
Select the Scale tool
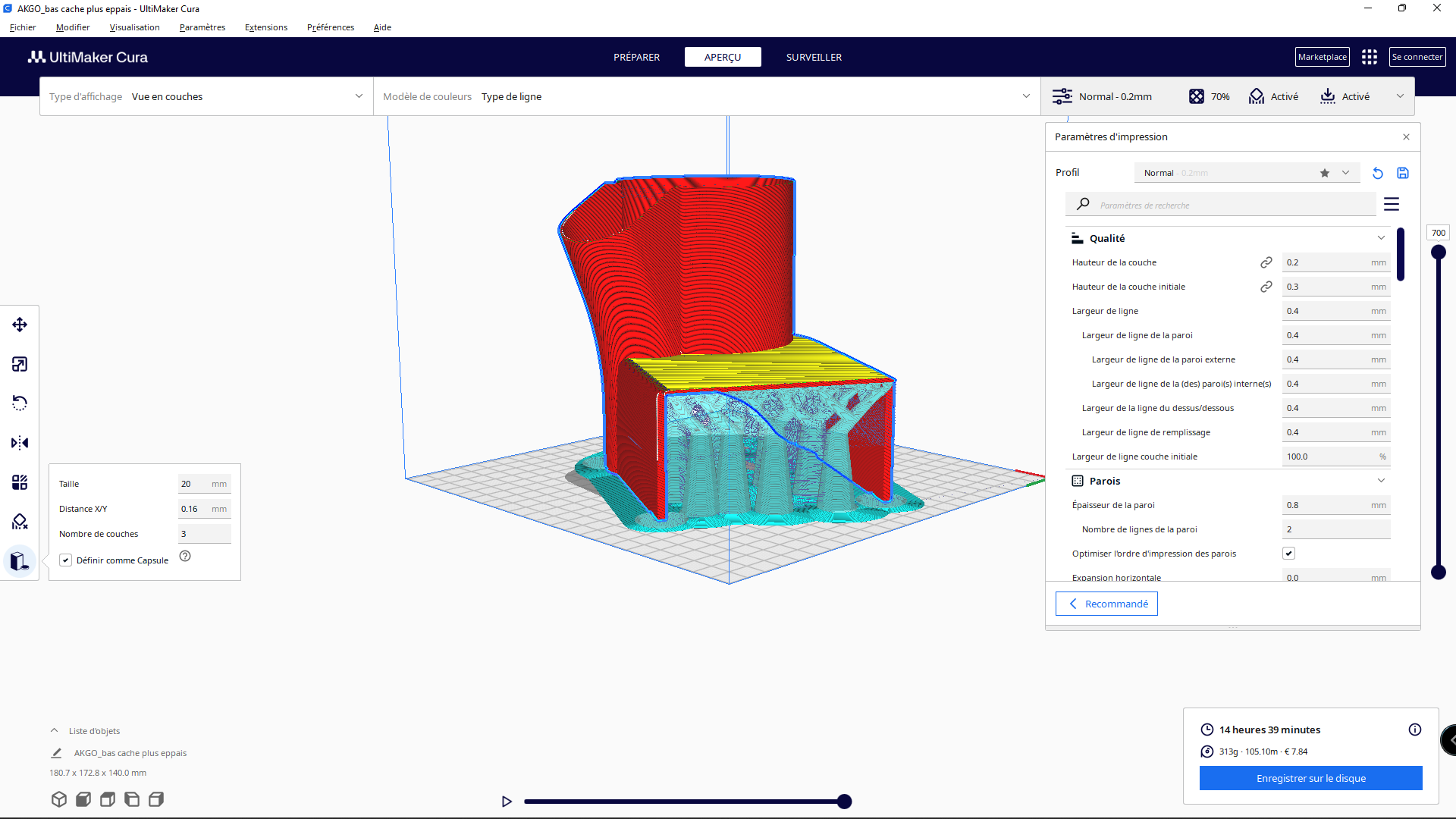pos(20,364)
